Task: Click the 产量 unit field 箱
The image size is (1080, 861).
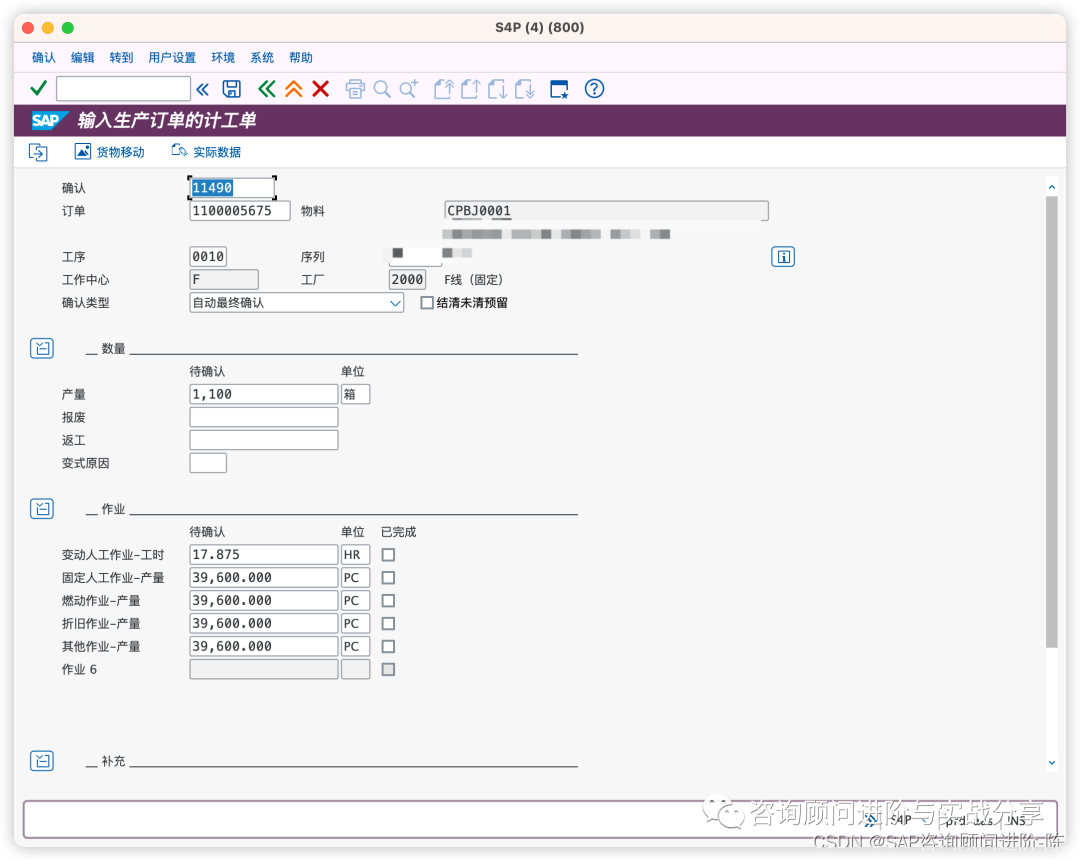Action: click(x=355, y=394)
